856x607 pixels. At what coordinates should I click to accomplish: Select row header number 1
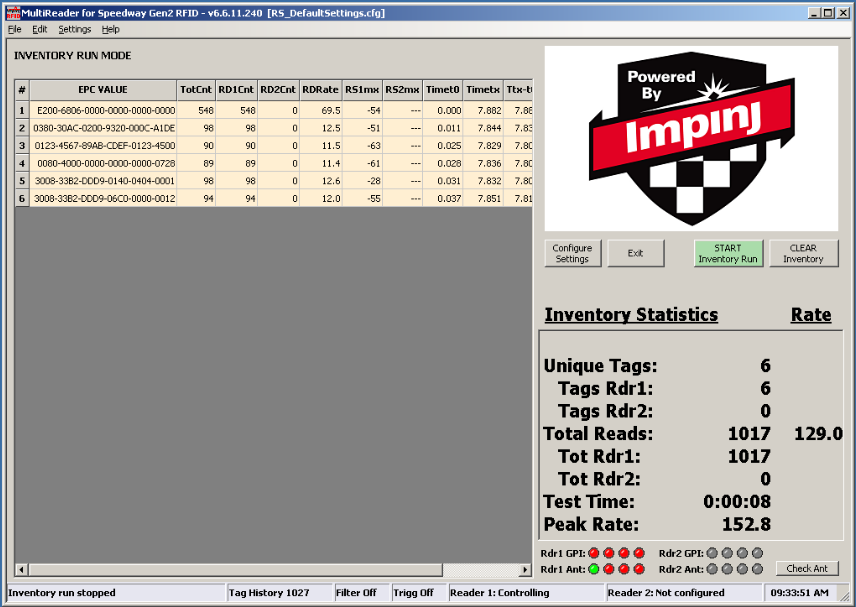coord(22,110)
